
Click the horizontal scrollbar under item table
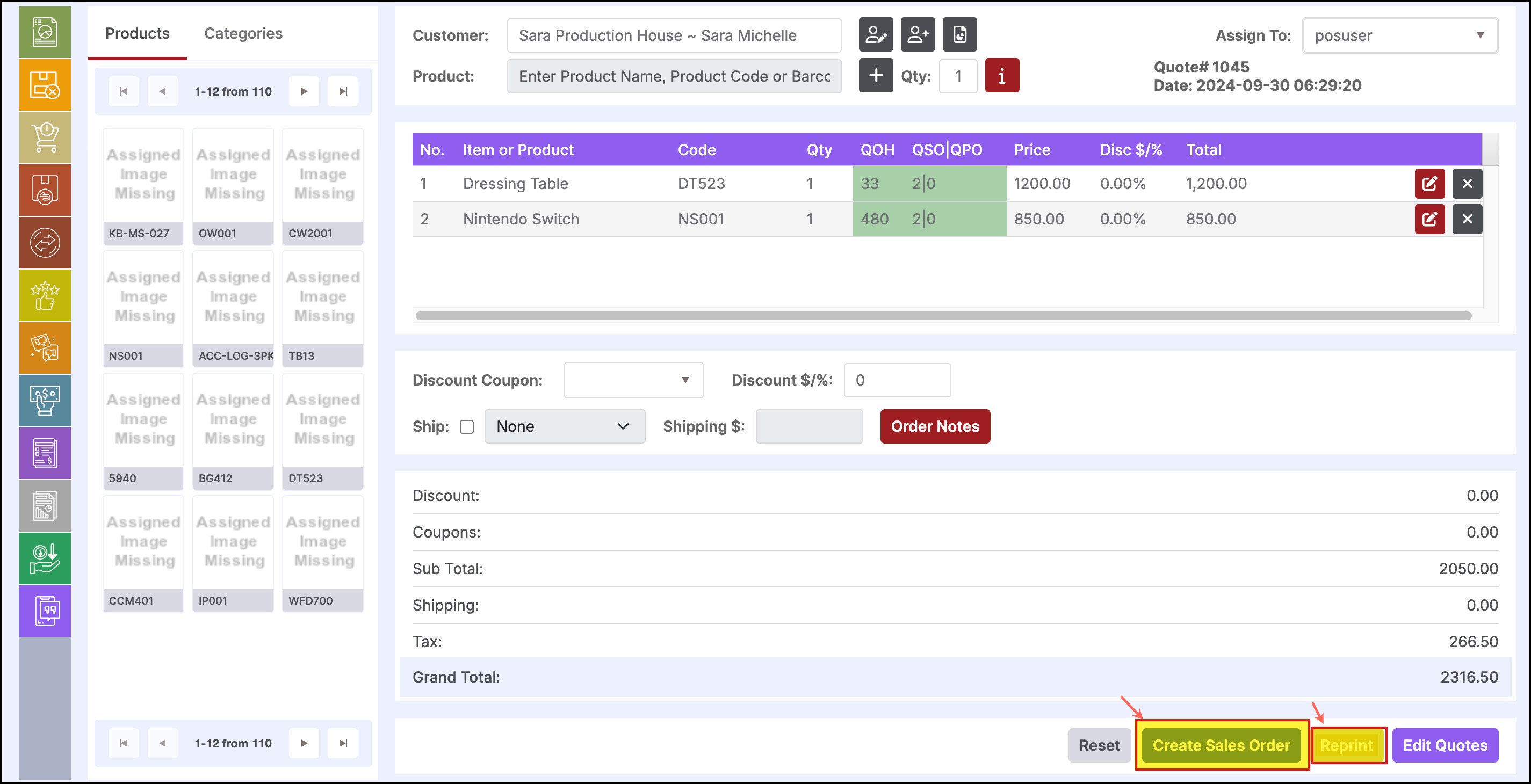[943, 316]
